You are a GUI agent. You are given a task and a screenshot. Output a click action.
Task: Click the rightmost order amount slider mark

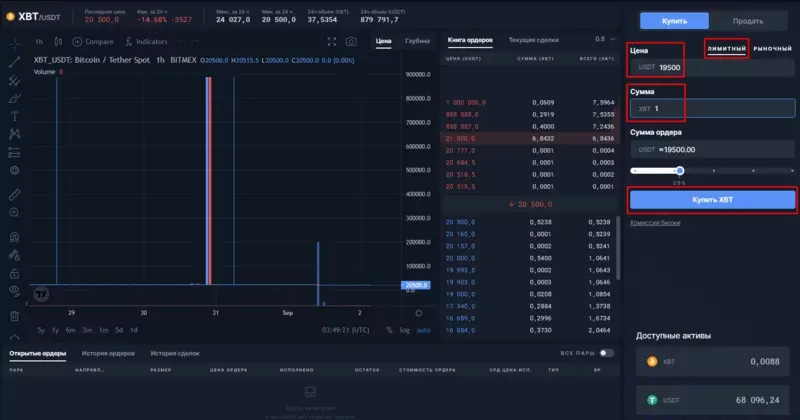coord(792,170)
